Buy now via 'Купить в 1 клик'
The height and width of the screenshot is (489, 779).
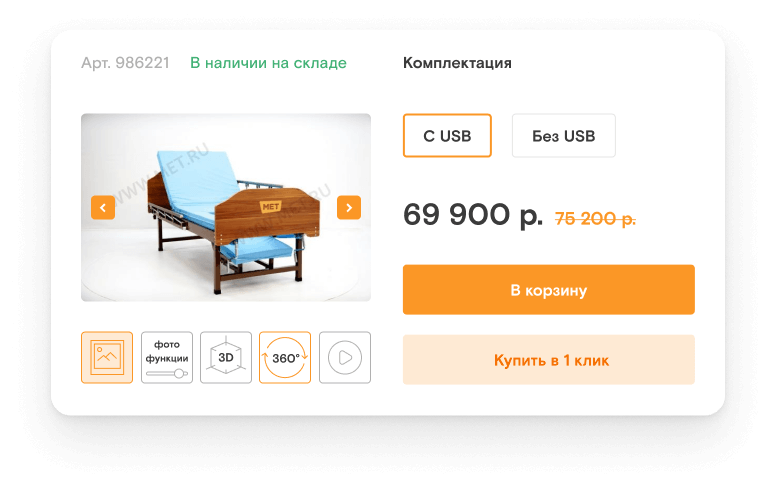pyautogui.click(x=548, y=360)
